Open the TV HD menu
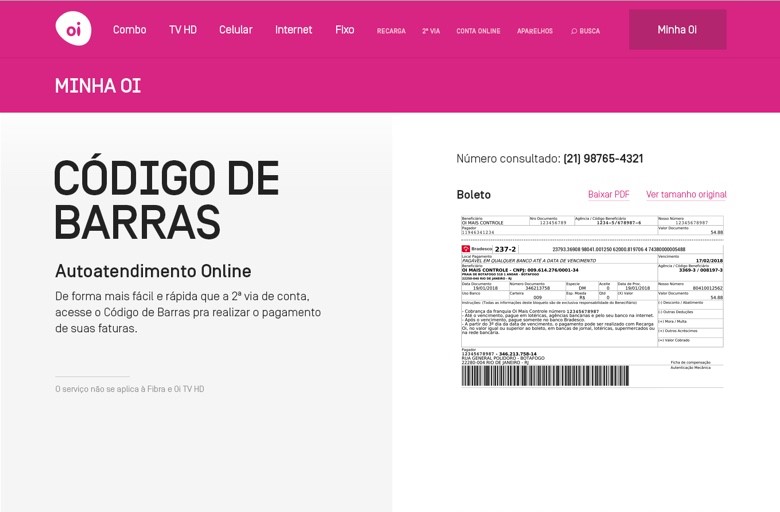The height and width of the screenshot is (512, 780). (183, 30)
